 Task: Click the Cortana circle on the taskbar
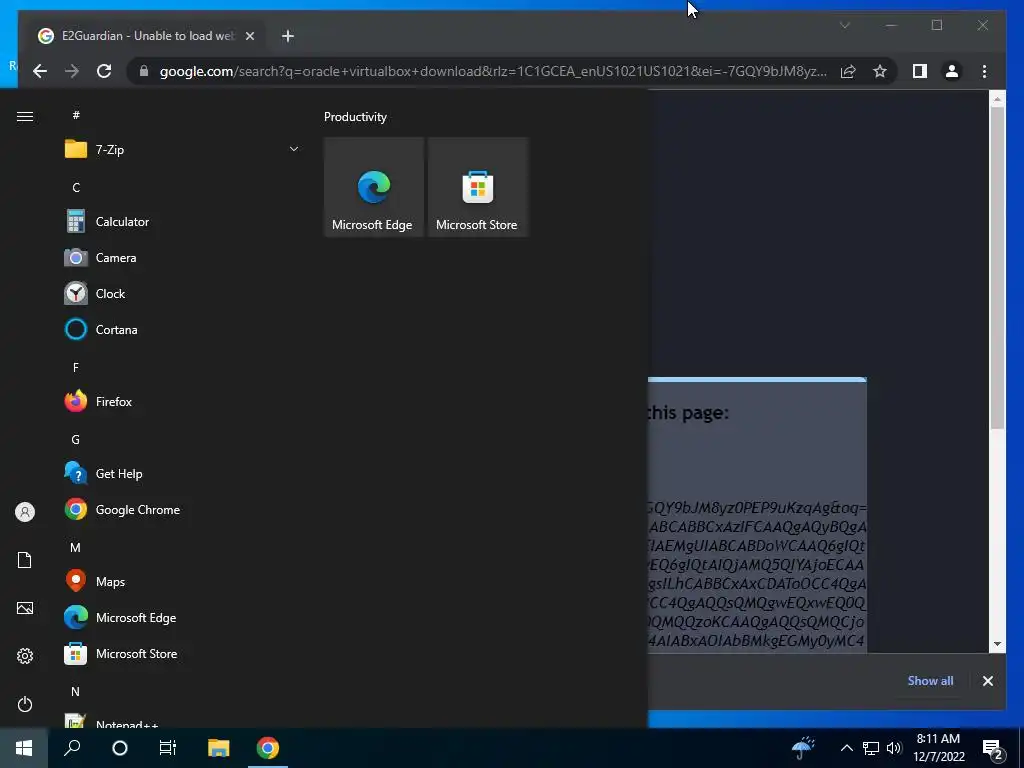pos(120,748)
